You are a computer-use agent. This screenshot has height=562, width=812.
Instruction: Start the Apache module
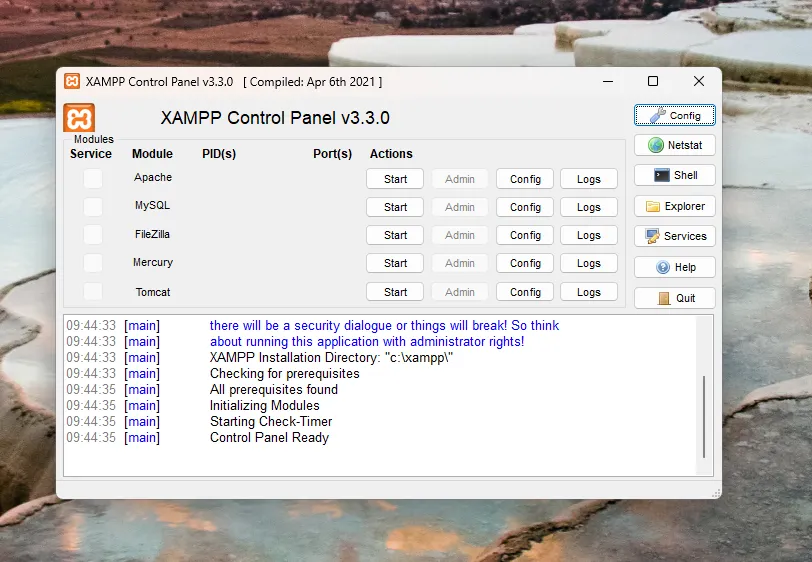coord(395,179)
